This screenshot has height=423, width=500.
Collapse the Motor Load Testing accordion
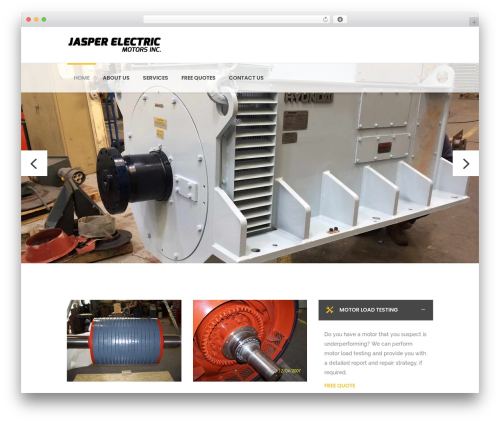pos(423,310)
